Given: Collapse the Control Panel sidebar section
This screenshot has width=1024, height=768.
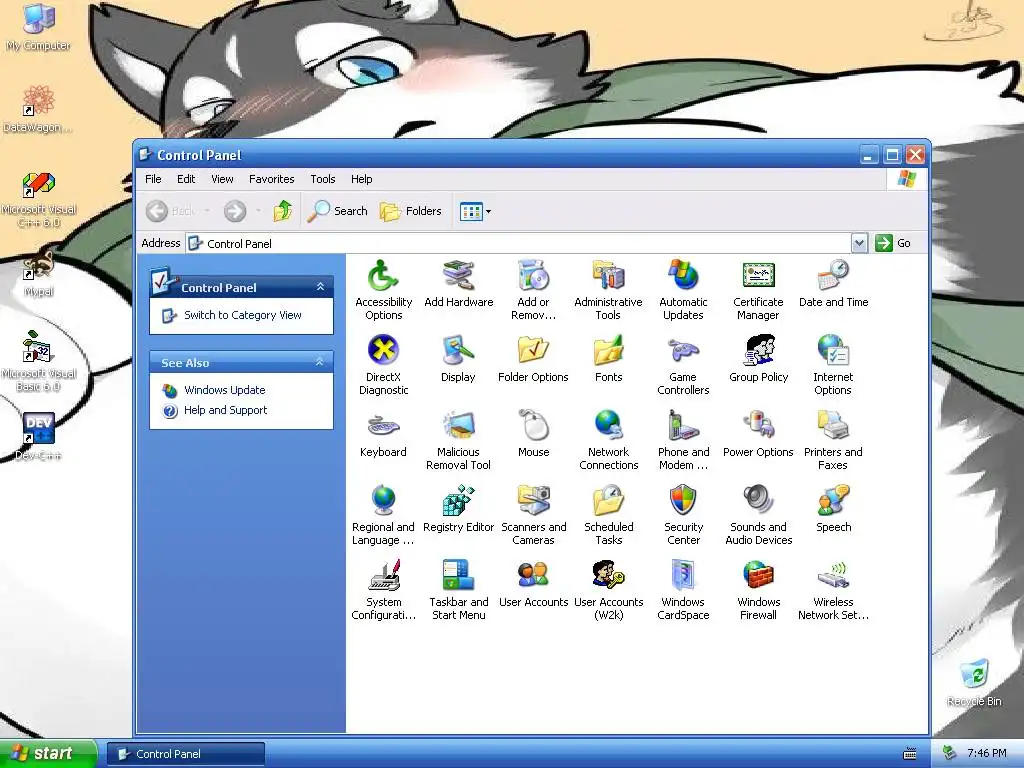Looking at the screenshot, I should click(320, 287).
